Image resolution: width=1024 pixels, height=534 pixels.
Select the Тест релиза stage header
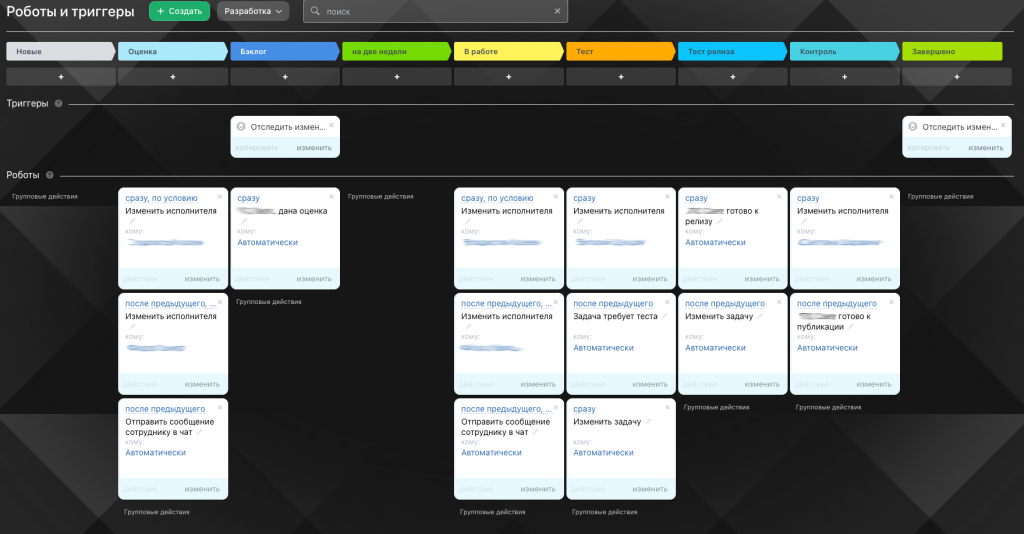(x=732, y=51)
